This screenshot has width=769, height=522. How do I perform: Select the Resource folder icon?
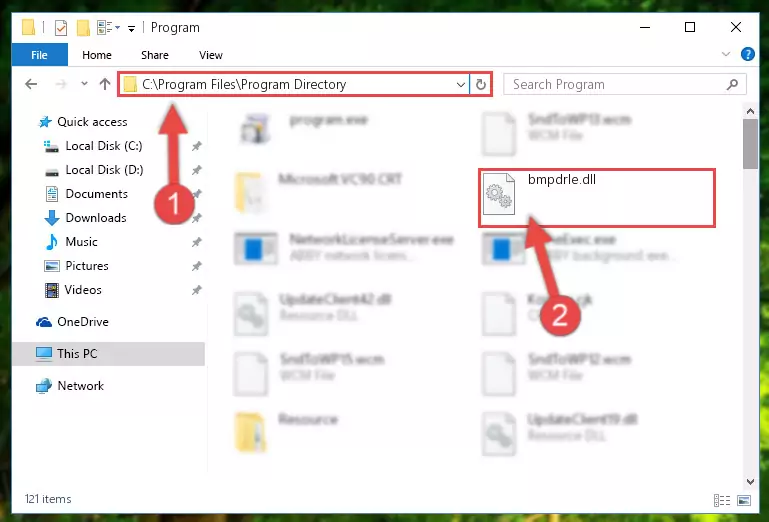(251, 433)
